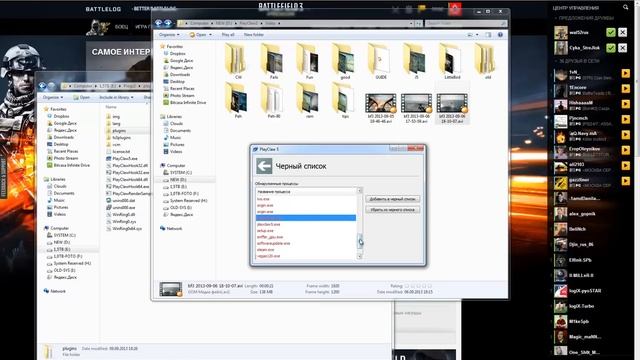The width and height of the screenshot is (640, 360).
Task: Open Include in library dropdown in back Explorer
Action: tap(116, 97)
